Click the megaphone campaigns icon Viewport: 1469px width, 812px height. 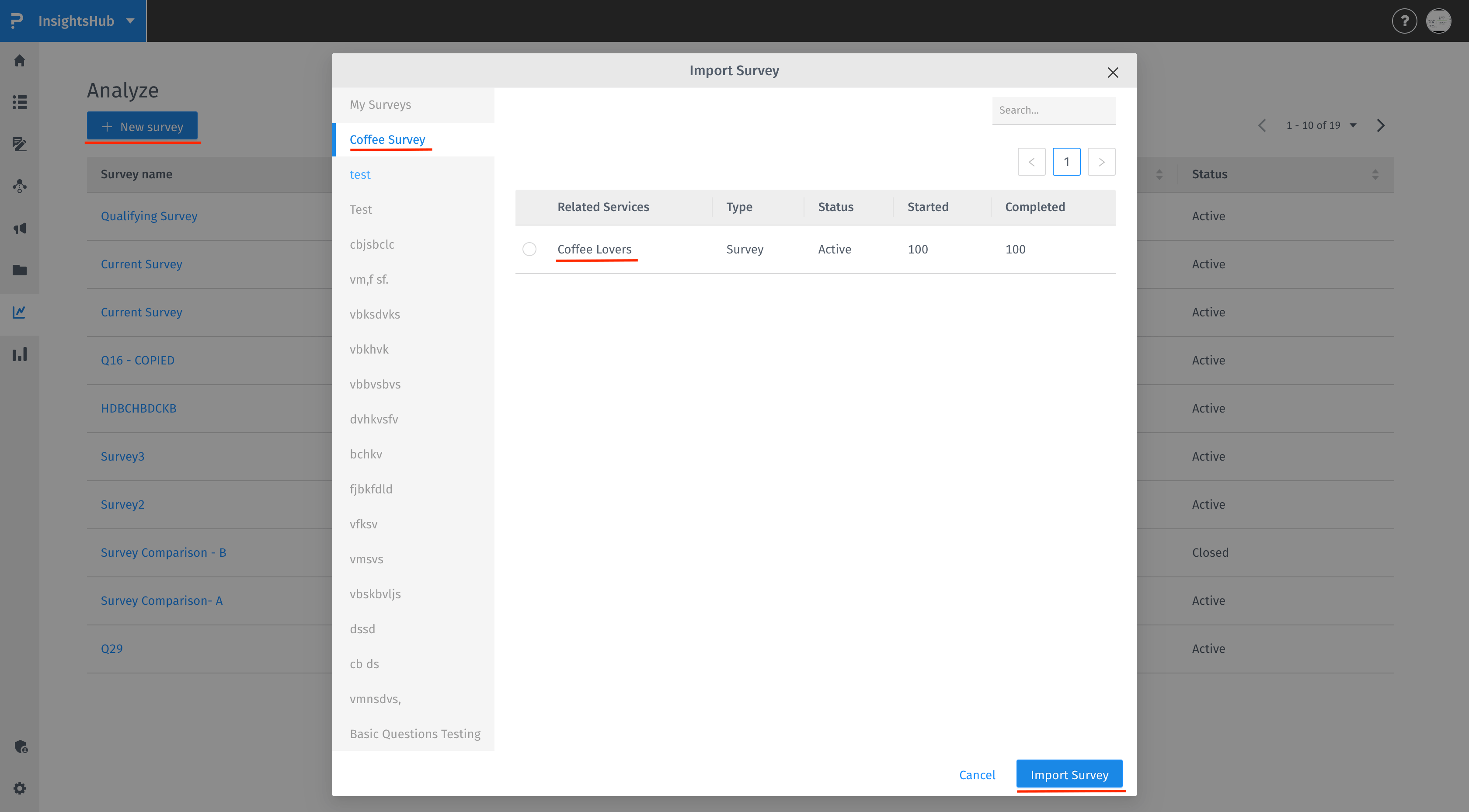point(19,228)
